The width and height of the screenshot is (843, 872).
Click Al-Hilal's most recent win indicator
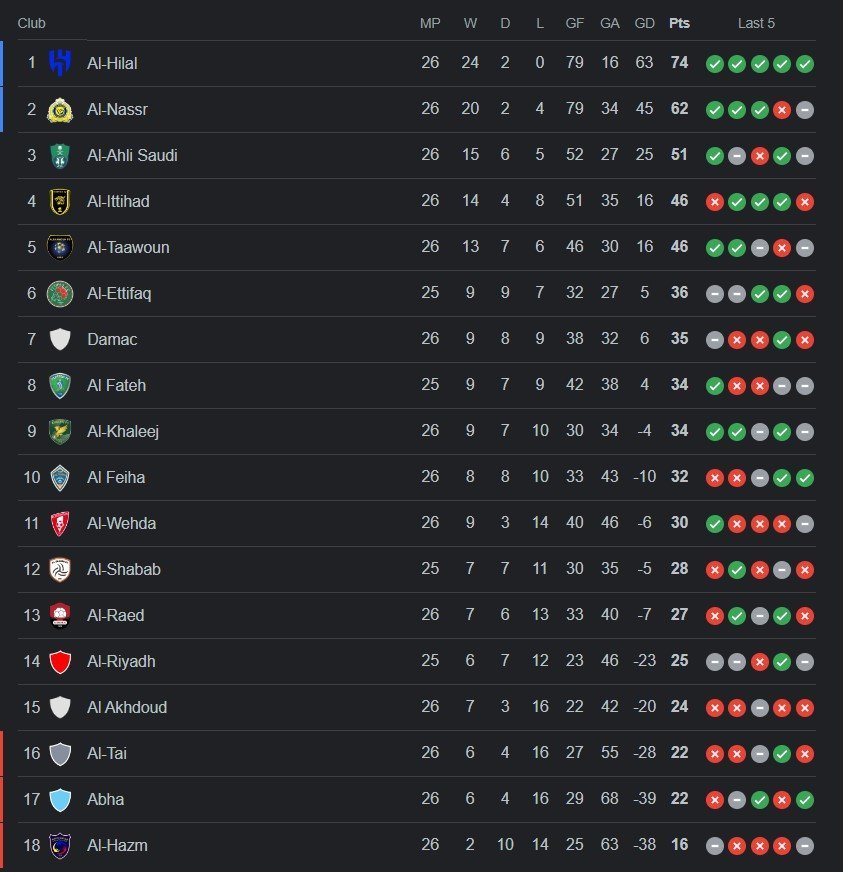click(x=805, y=64)
